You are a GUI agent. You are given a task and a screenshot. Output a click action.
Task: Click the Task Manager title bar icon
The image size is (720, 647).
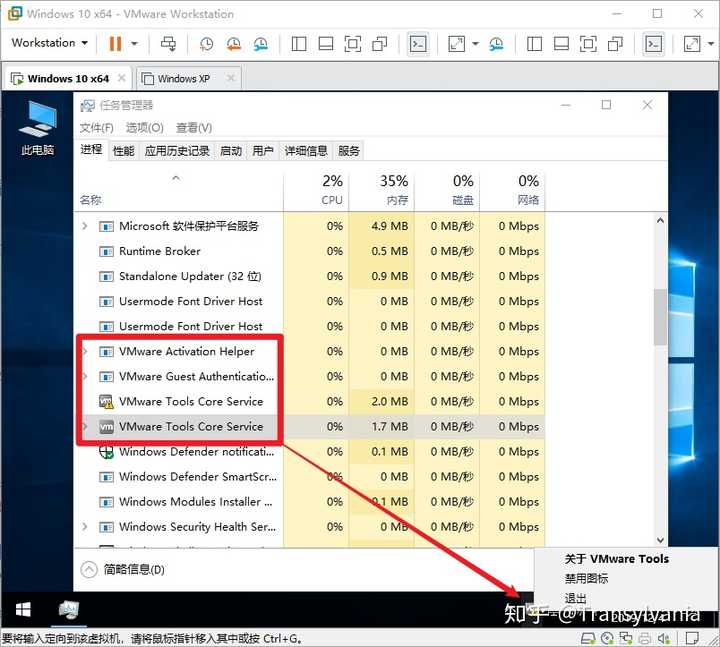tap(87, 106)
